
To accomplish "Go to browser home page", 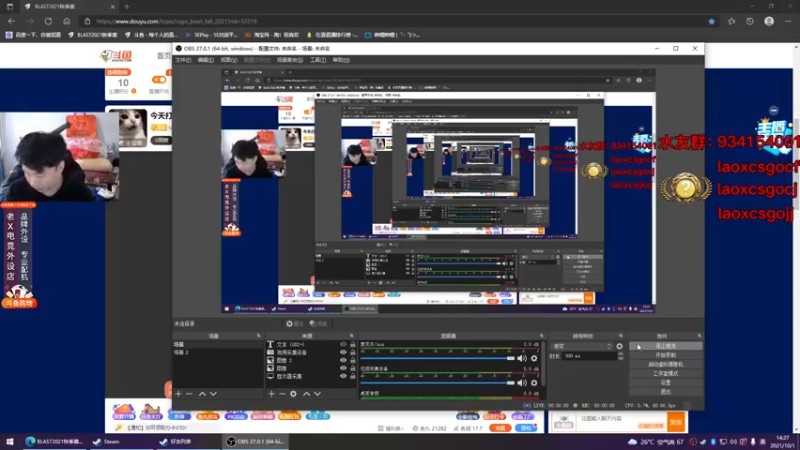I will [x=66, y=21].
